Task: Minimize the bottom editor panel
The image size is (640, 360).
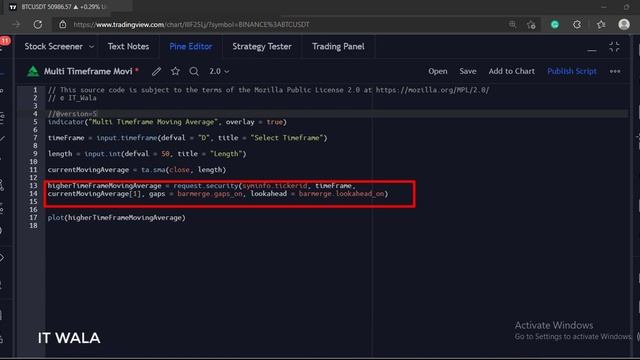Action: (591, 49)
